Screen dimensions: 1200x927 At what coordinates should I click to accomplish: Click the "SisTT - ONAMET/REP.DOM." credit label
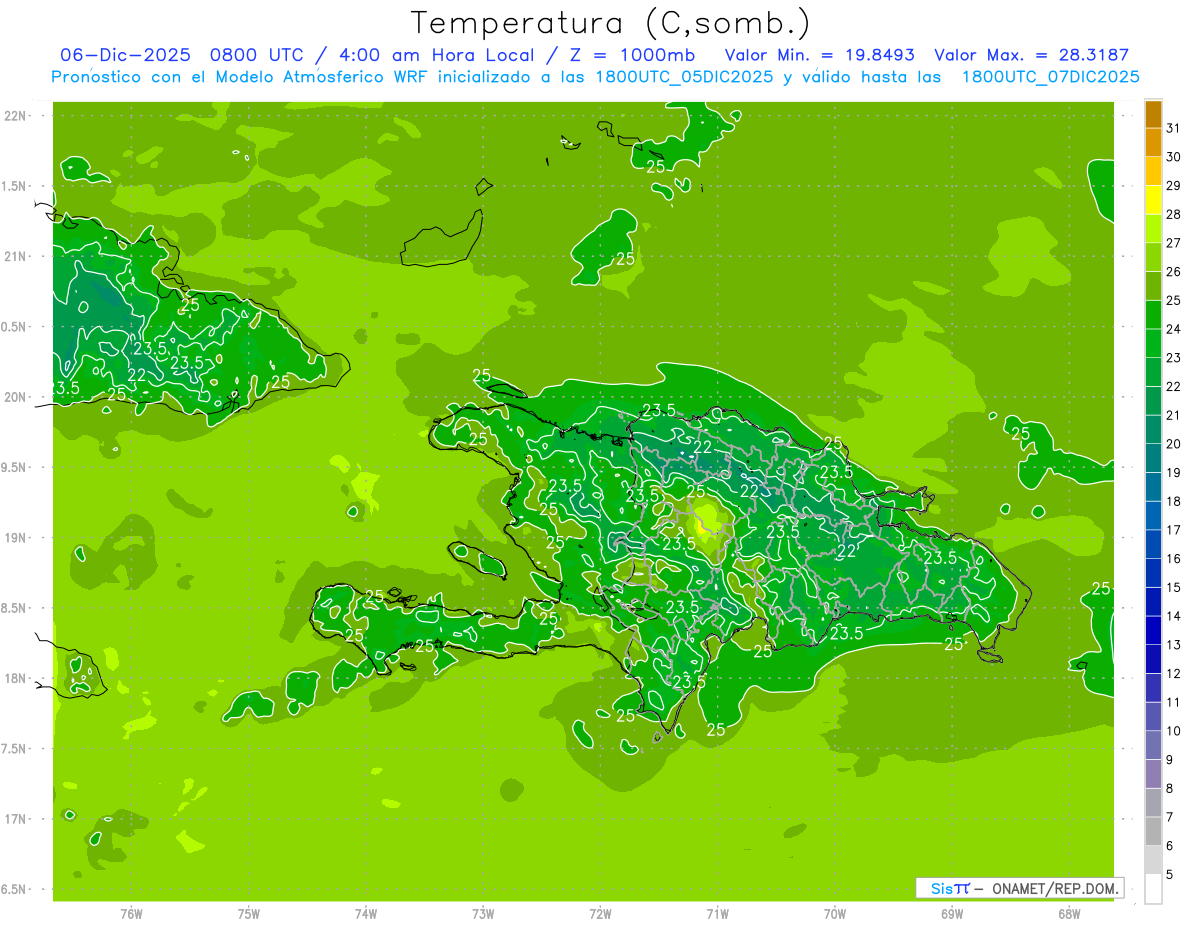point(1021,888)
